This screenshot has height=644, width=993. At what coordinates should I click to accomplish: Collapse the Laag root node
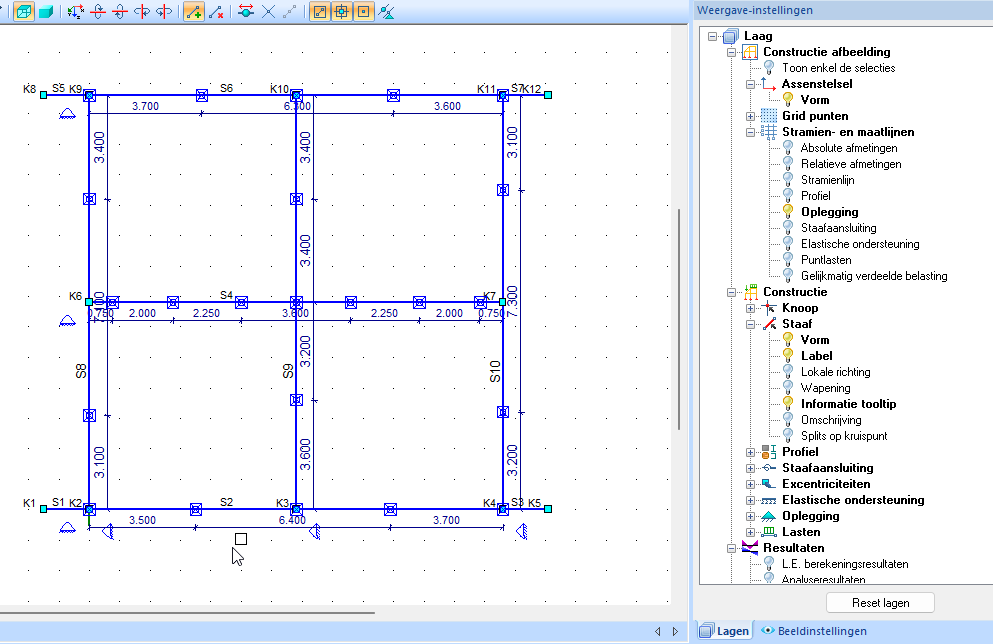click(x=712, y=36)
